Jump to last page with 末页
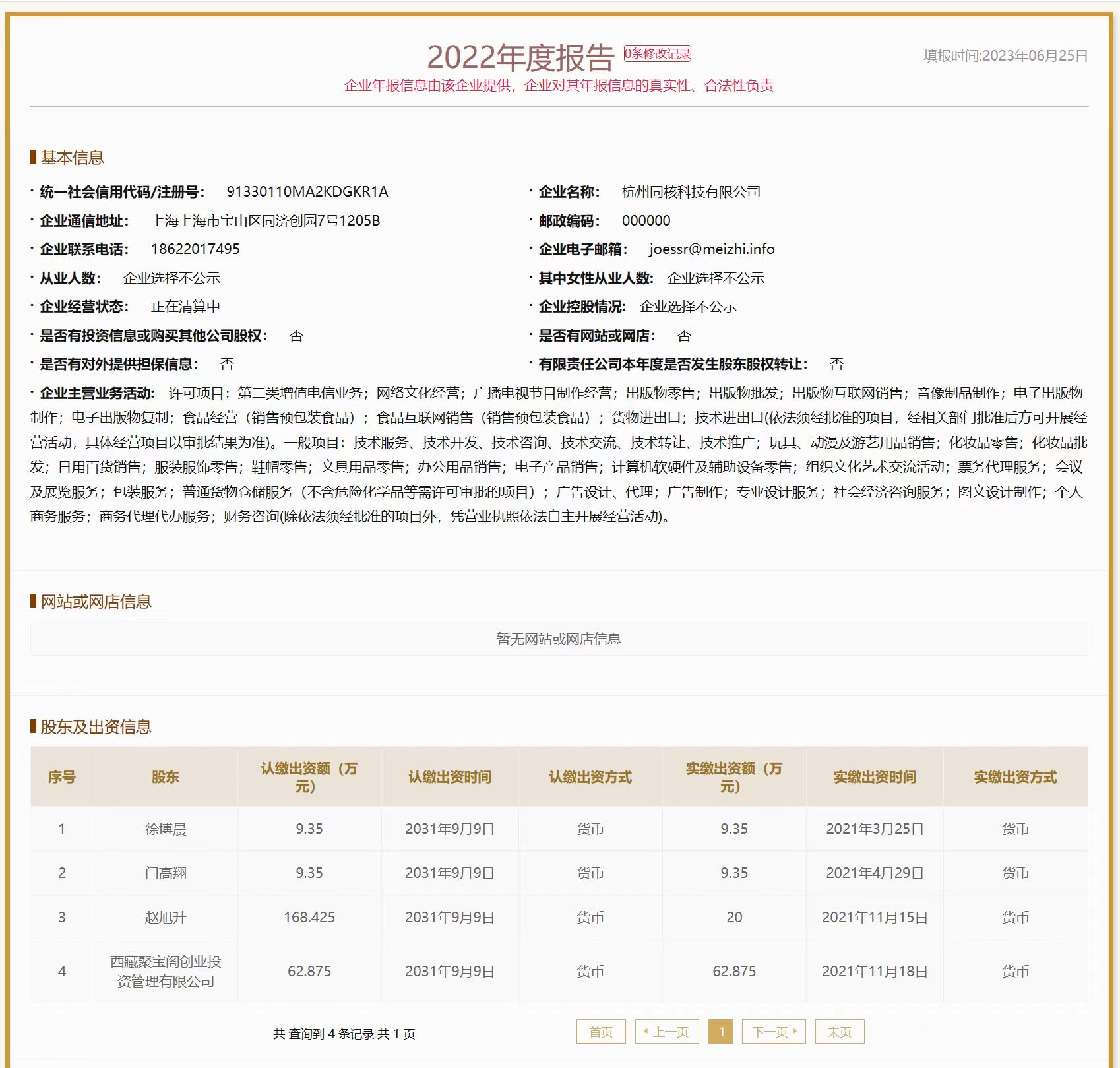Screen dimensions: 1120x1068 839,1032
